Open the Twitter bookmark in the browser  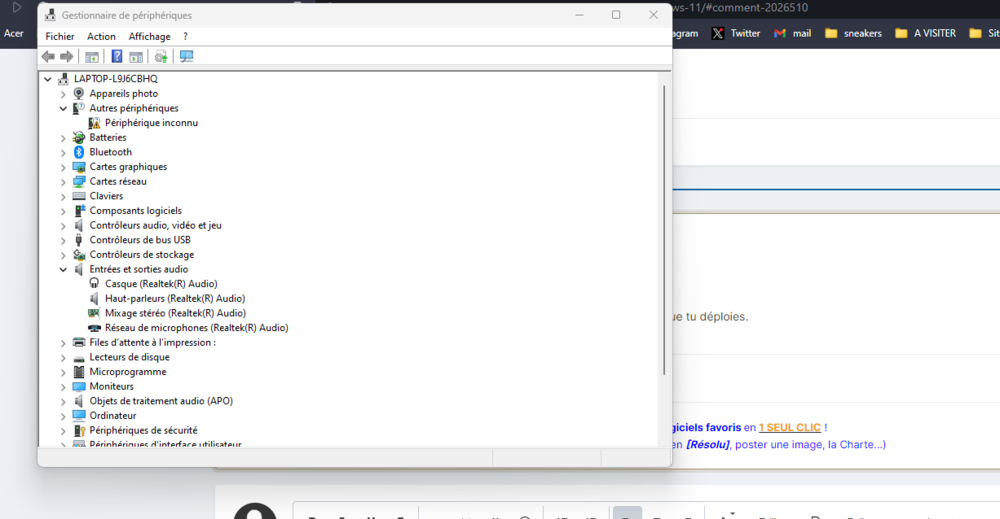736,33
